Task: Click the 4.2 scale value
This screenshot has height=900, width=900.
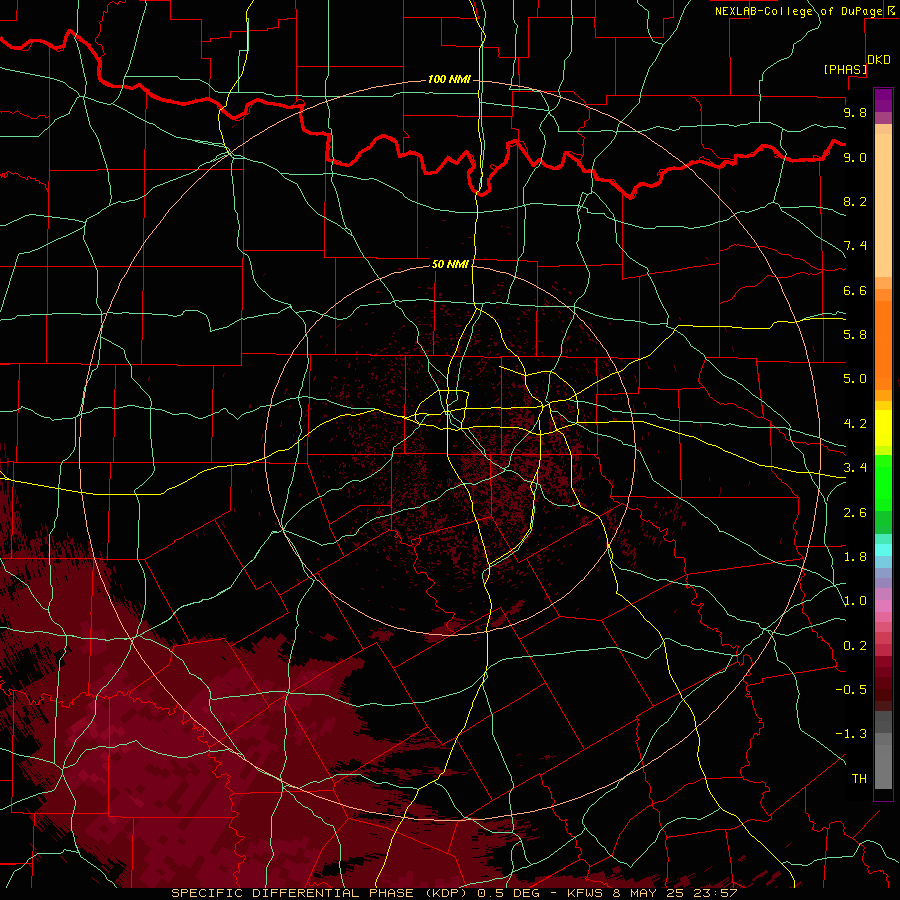Action: point(855,424)
